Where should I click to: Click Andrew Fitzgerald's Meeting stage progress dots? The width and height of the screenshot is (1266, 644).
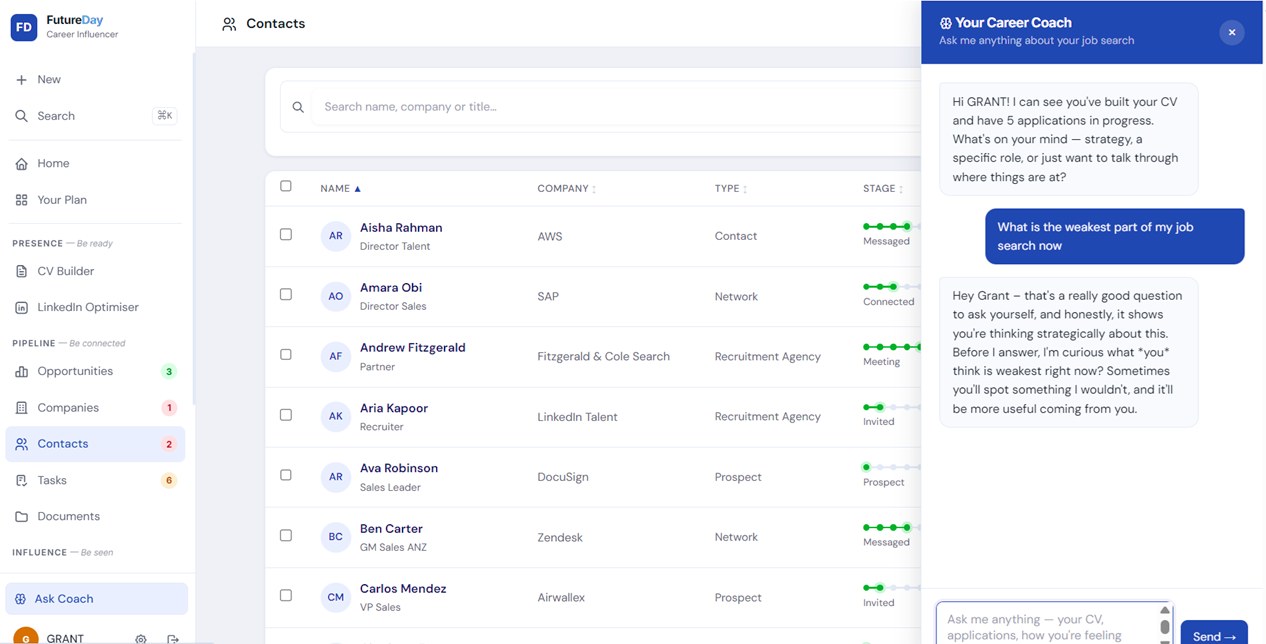pyautogui.click(x=891, y=347)
